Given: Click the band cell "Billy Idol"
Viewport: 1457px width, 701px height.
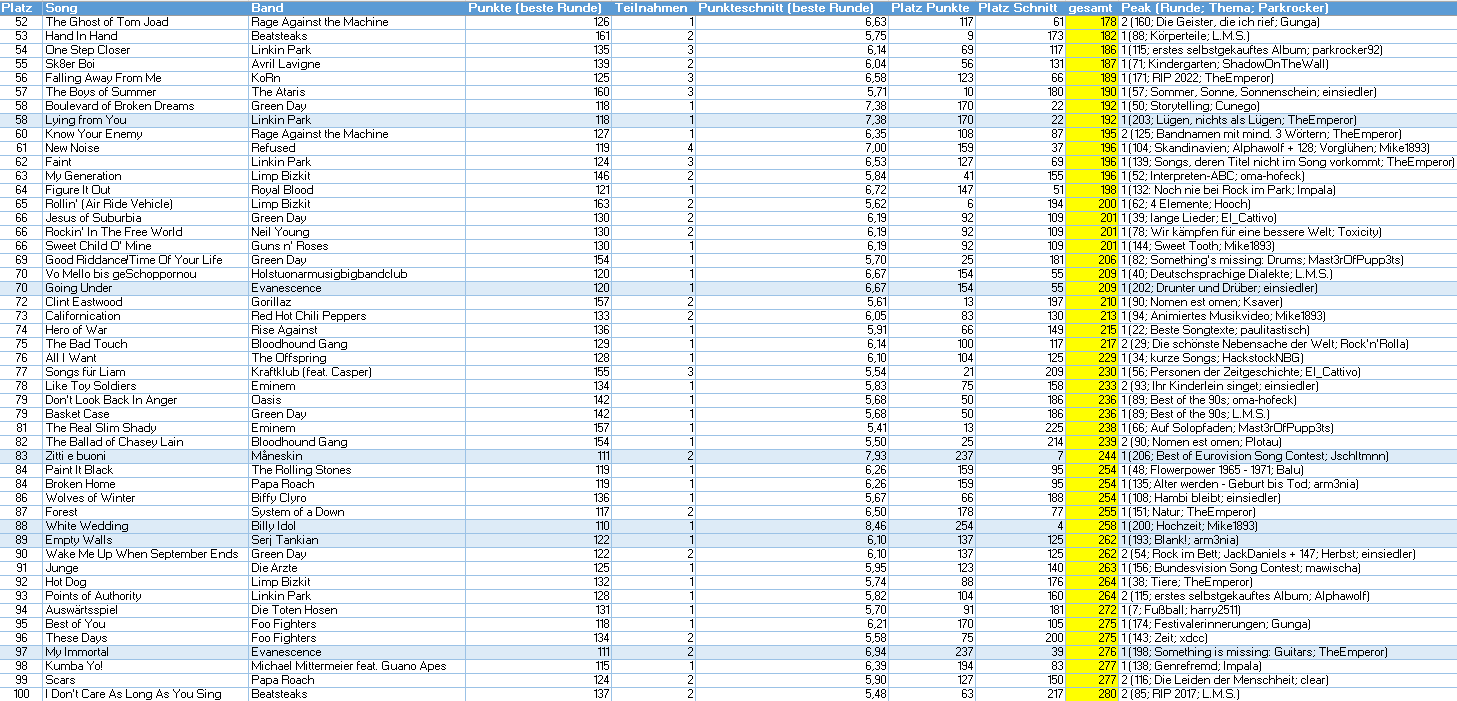Looking at the screenshot, I should (357, 526).
